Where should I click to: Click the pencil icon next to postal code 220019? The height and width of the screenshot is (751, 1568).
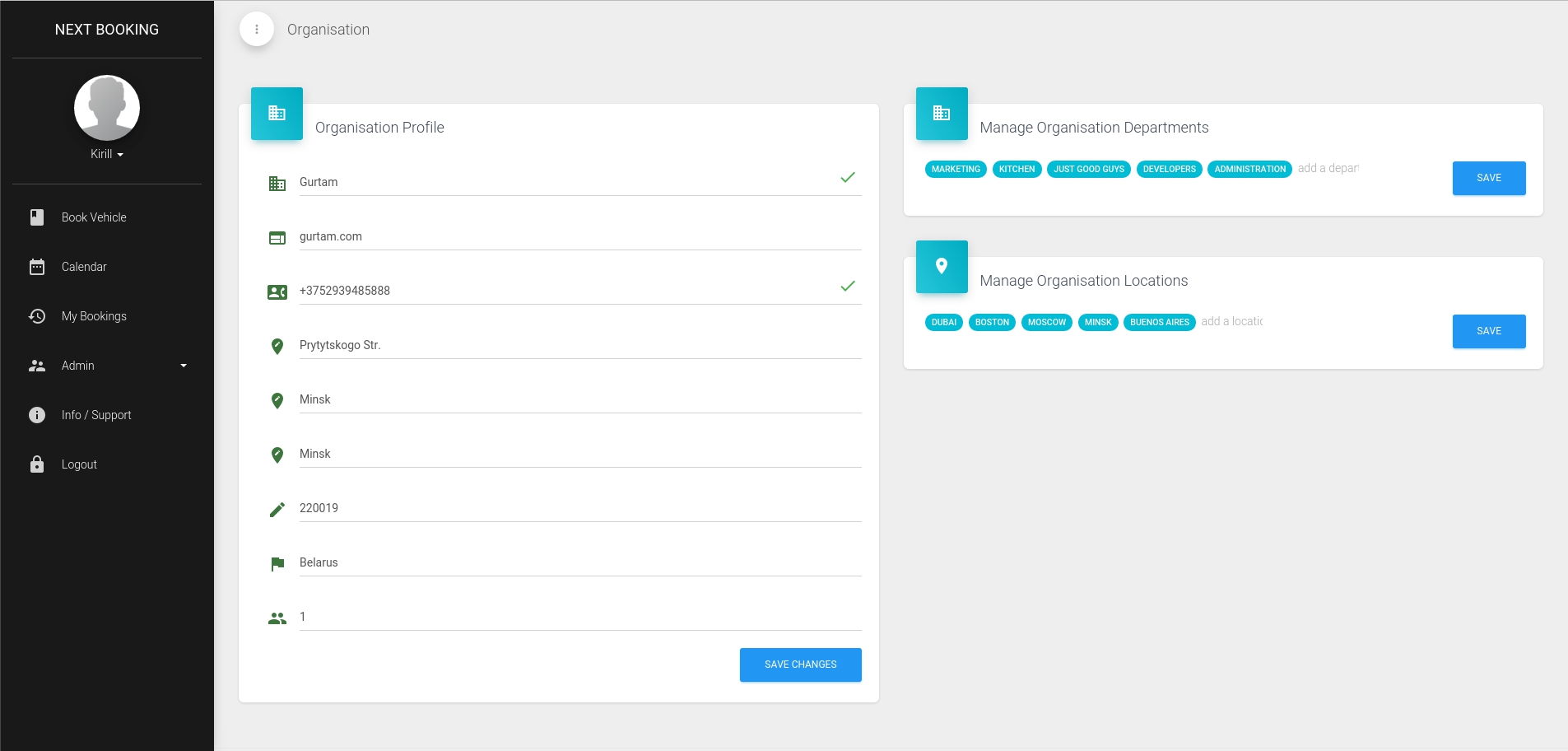click(x=278, y=509)
